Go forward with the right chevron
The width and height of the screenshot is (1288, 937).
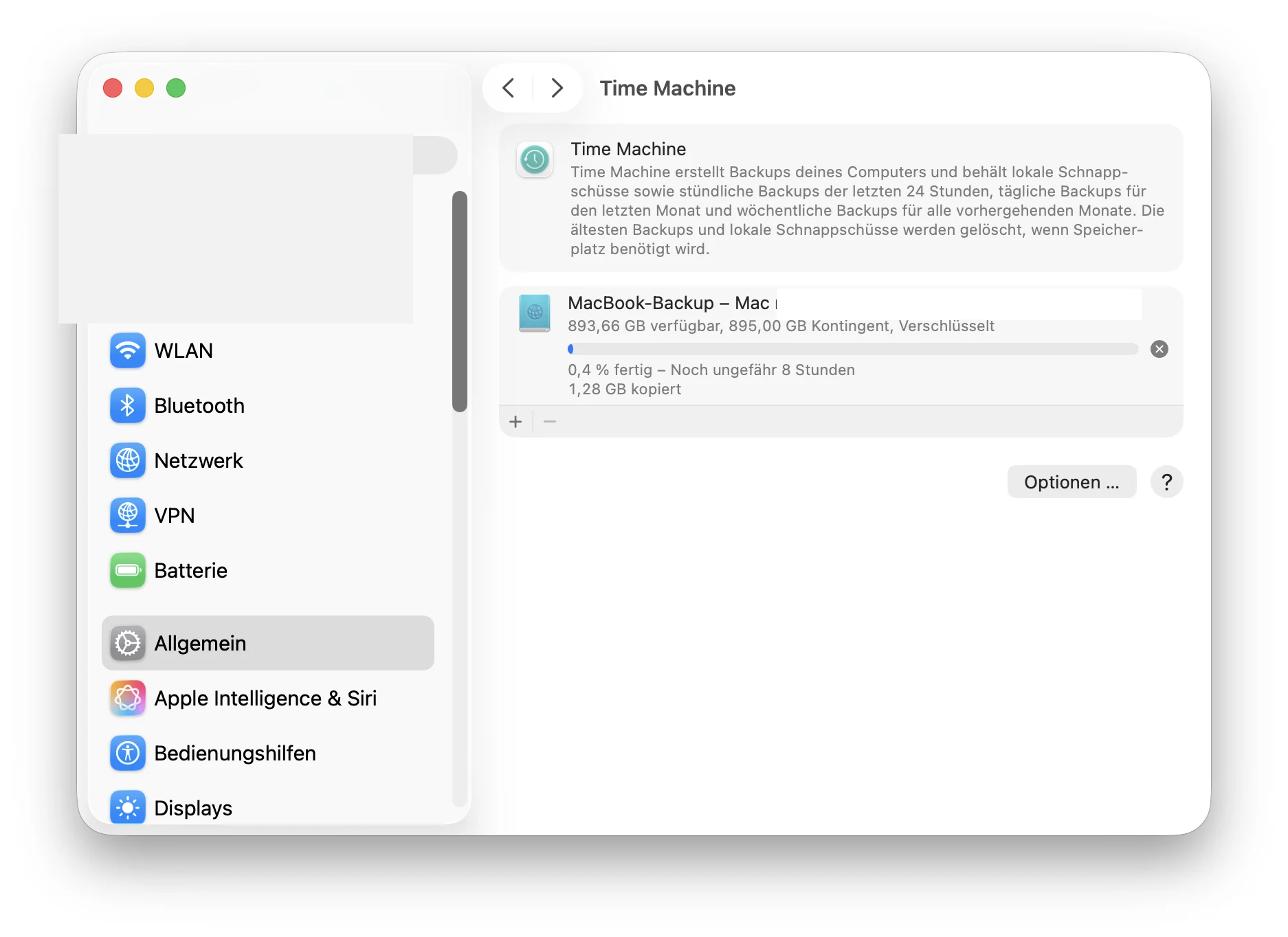[557, 88]
